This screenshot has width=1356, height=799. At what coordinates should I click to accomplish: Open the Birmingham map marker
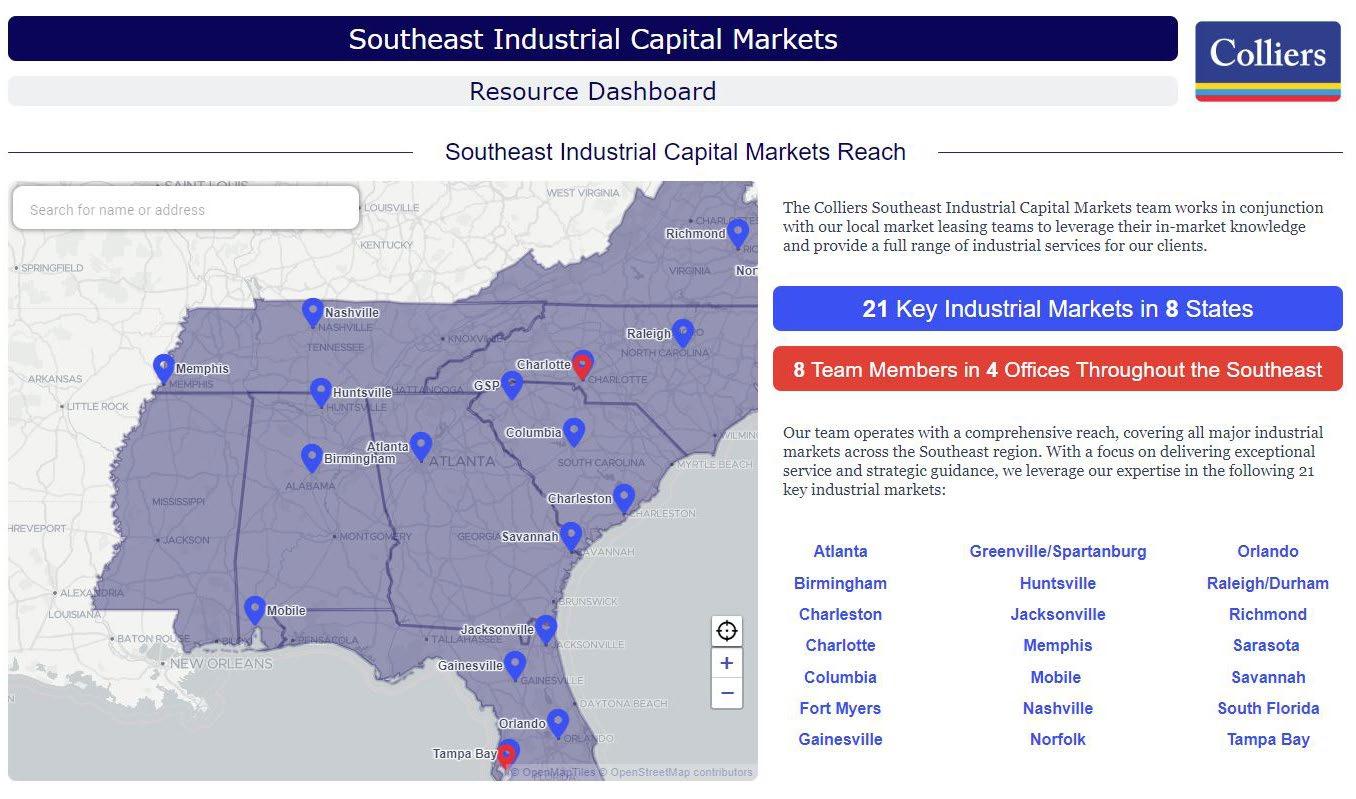[x=312, y=458]
